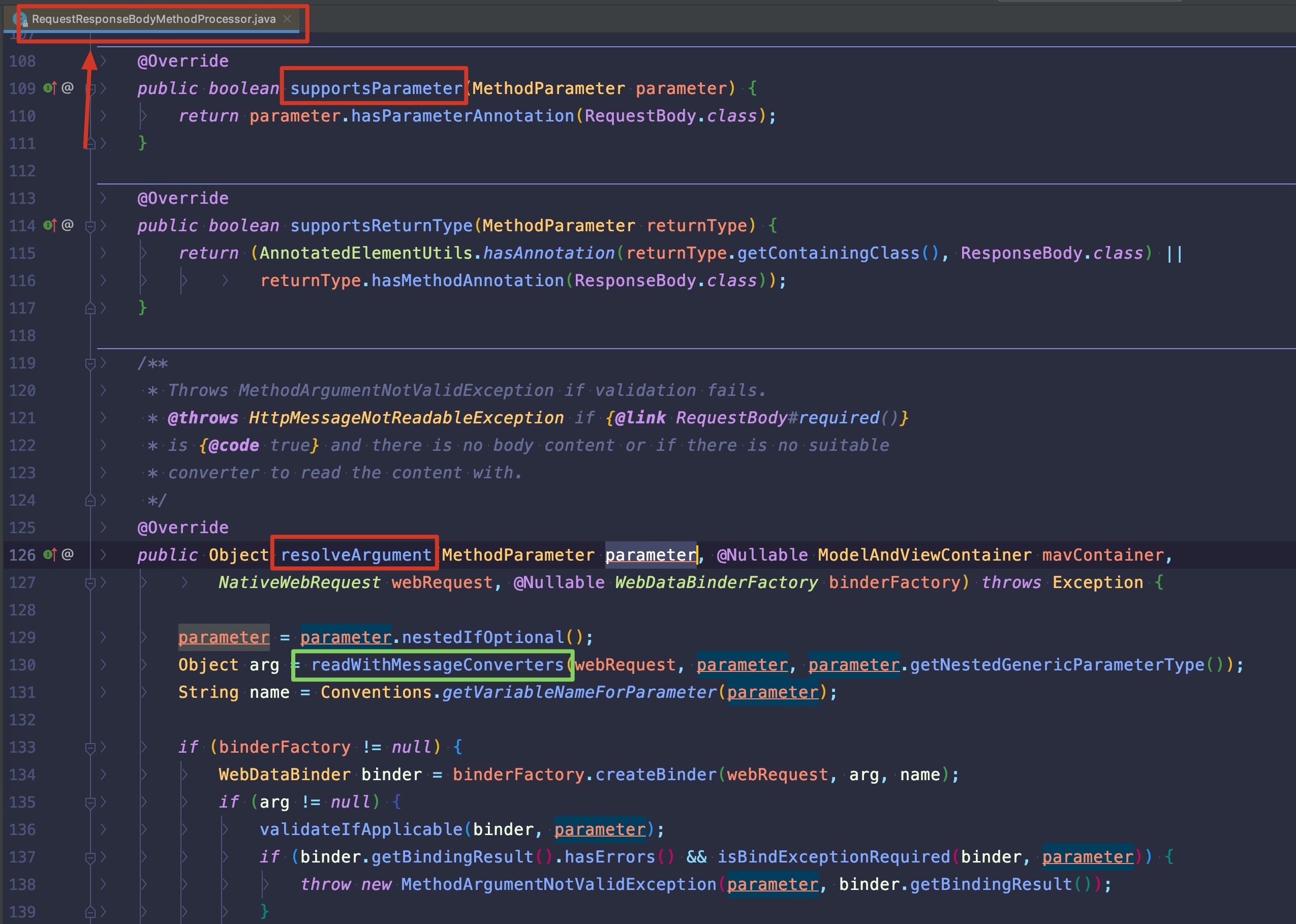
Task: Click the @ annotation gutter icon on line 109
Action: click(67, 87)
